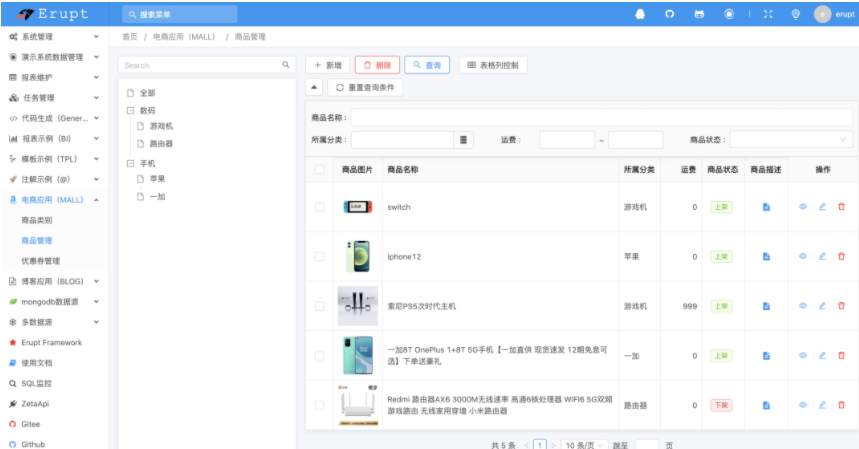
Task: Click the 商品名称 filter input
Action: pos(602,117)
